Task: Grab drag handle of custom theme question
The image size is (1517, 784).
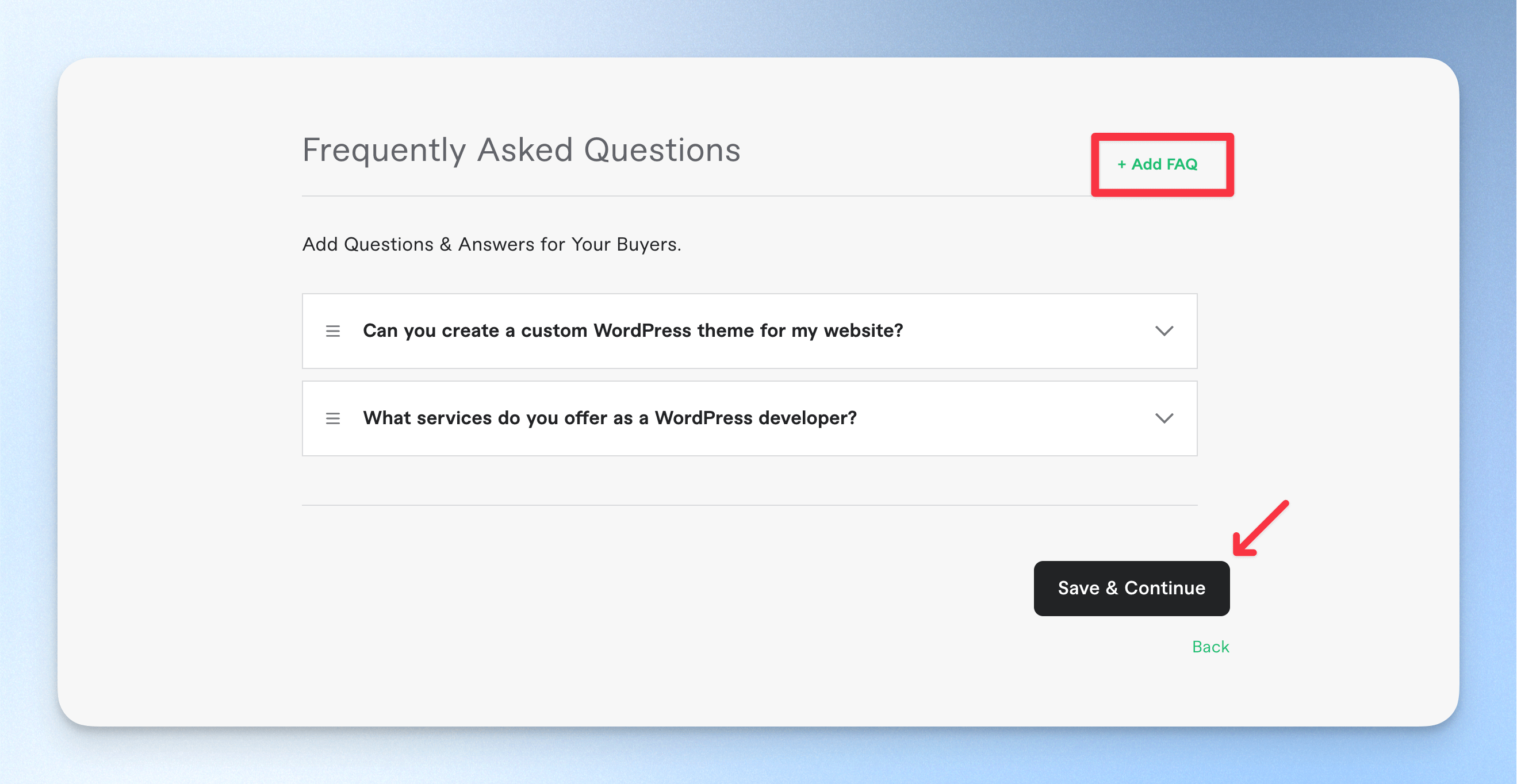Action: (x=333, y=331)
